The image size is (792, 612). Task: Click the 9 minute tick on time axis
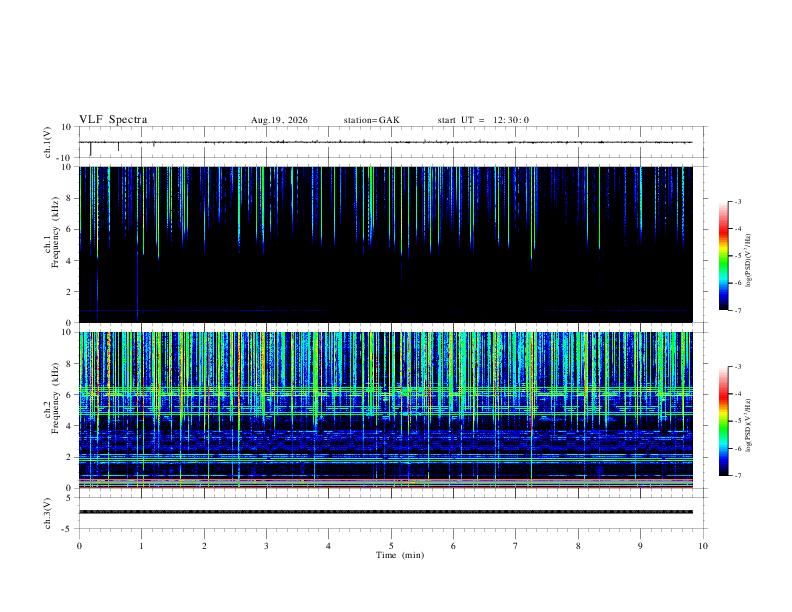pos(640,546)
